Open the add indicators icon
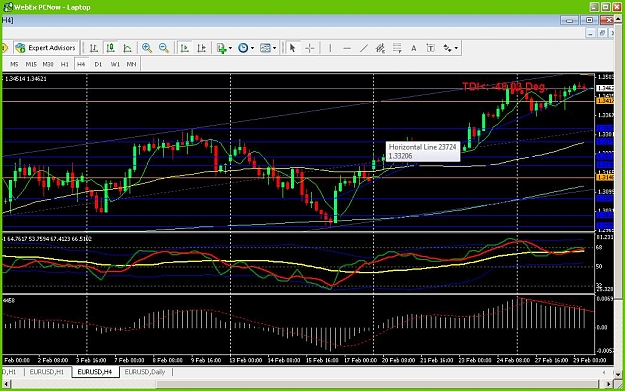The height and width of the screenshot is (391, 625). pos(222,48)
